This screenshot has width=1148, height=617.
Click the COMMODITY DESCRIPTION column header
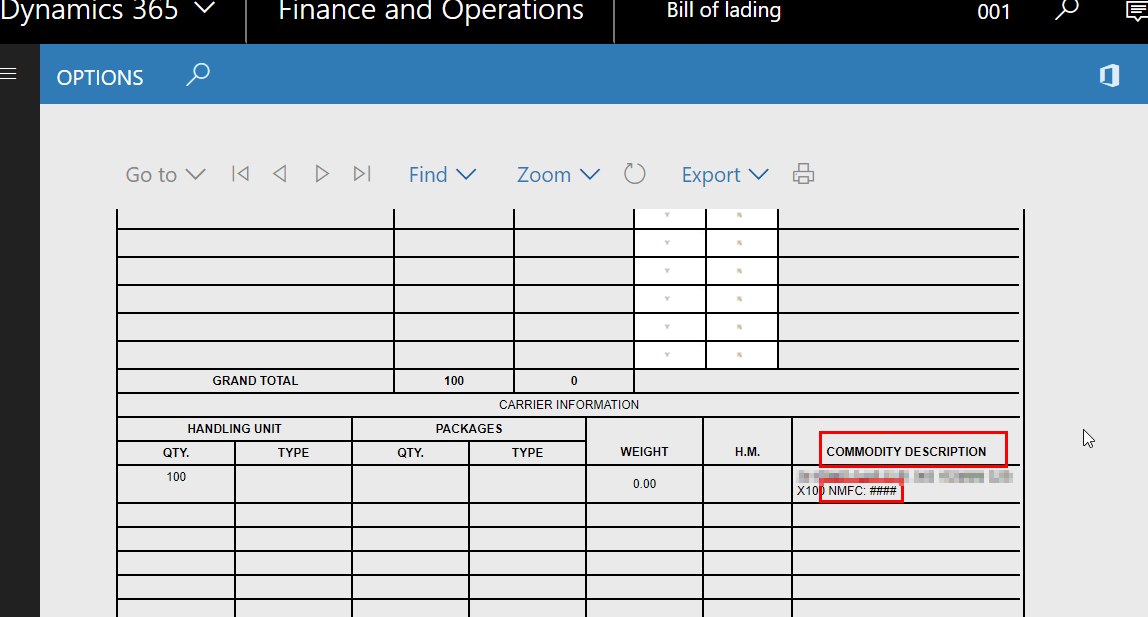tap(906, 452)
